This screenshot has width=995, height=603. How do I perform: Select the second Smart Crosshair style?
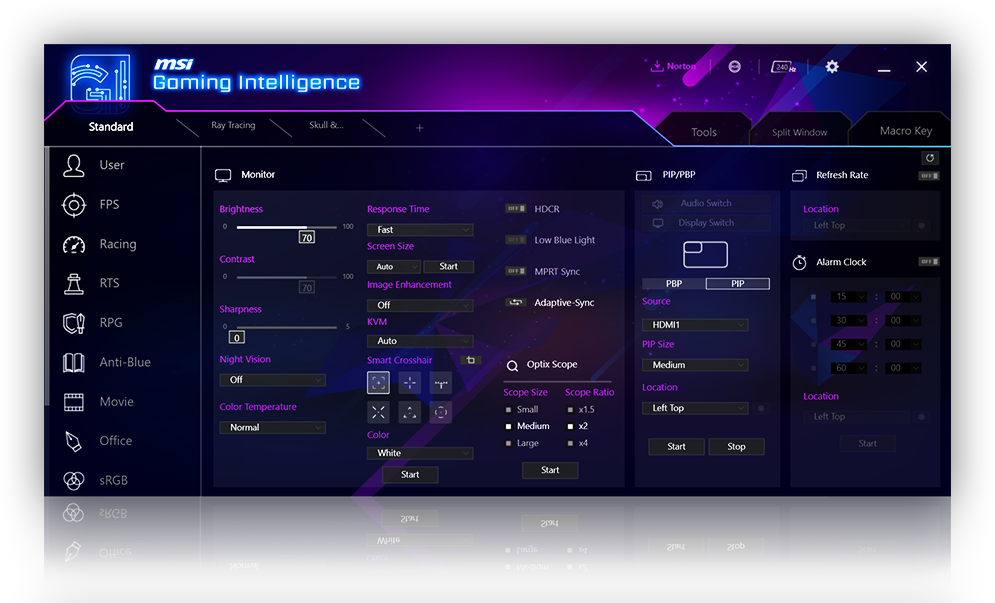pos(410,383)
